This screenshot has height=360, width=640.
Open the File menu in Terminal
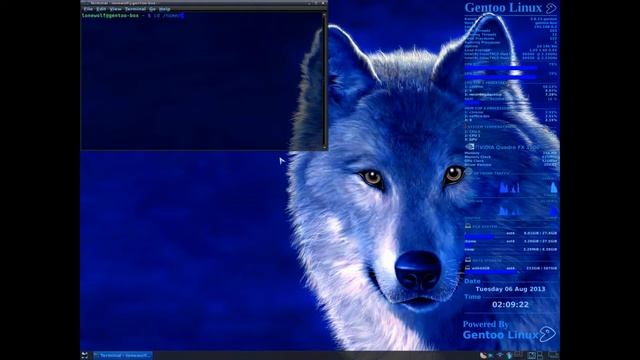(x=88, y=9)
